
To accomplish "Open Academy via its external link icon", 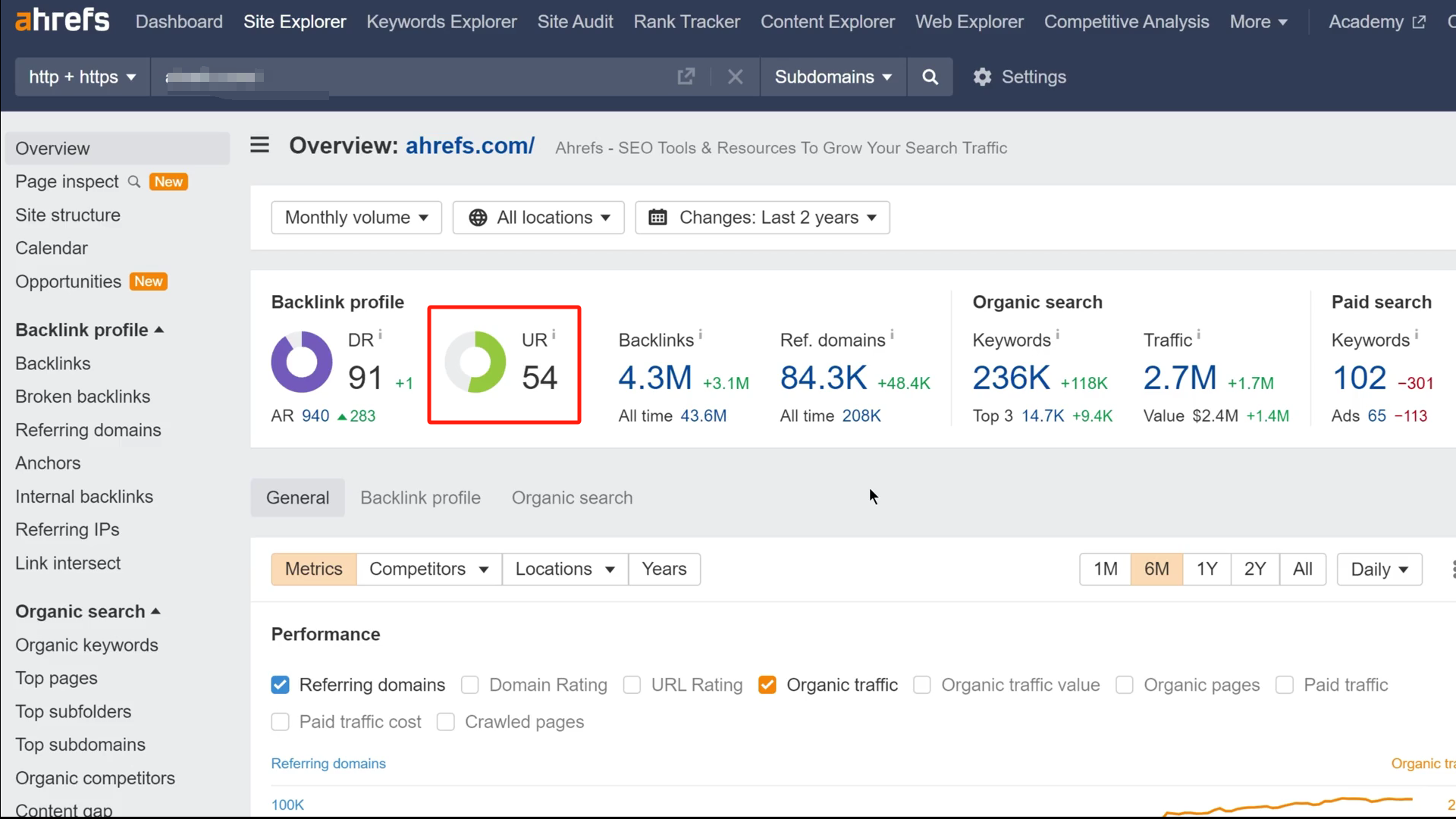I will [x=1420, y=21].
